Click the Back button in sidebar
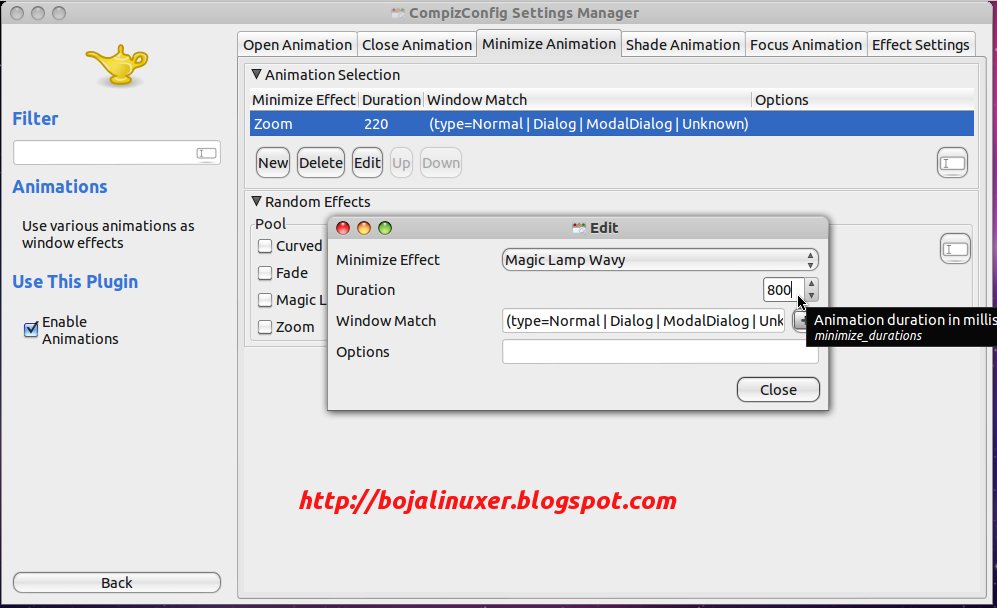 click(116, 583)
